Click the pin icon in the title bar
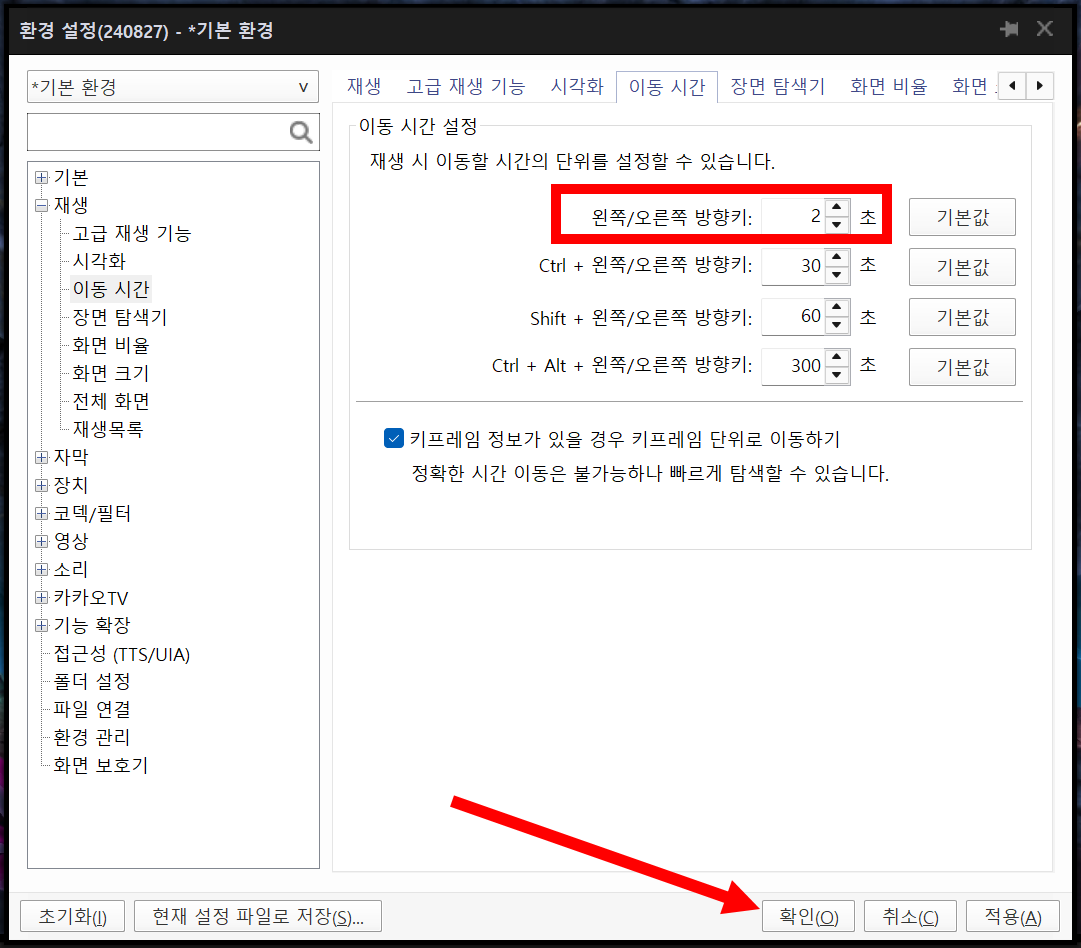 pos(1009,29)
